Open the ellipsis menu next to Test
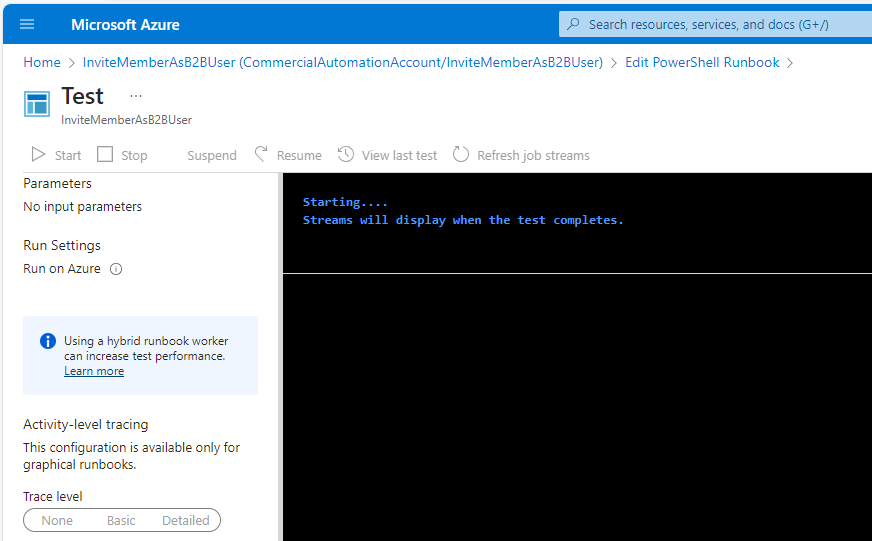This screenshot has width=872, height=541. coord(136,96)
